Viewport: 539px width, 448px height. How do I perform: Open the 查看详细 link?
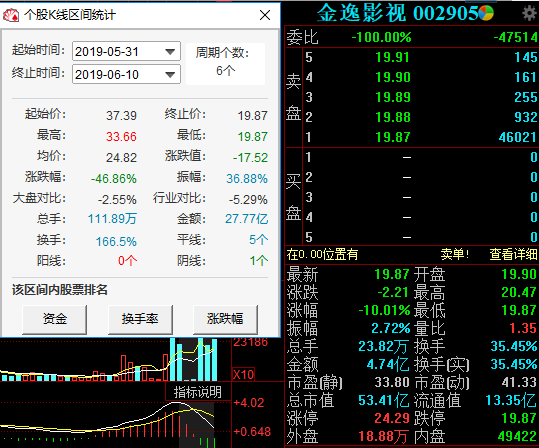click(513, 254)
